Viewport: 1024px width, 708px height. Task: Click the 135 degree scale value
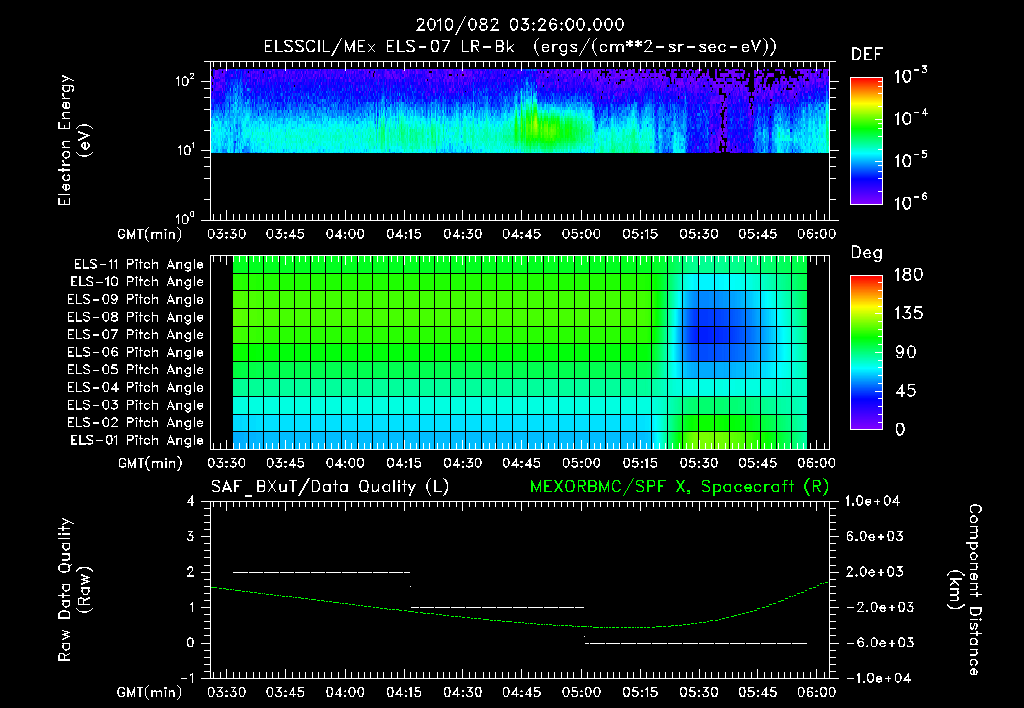[x=908, y=313]
